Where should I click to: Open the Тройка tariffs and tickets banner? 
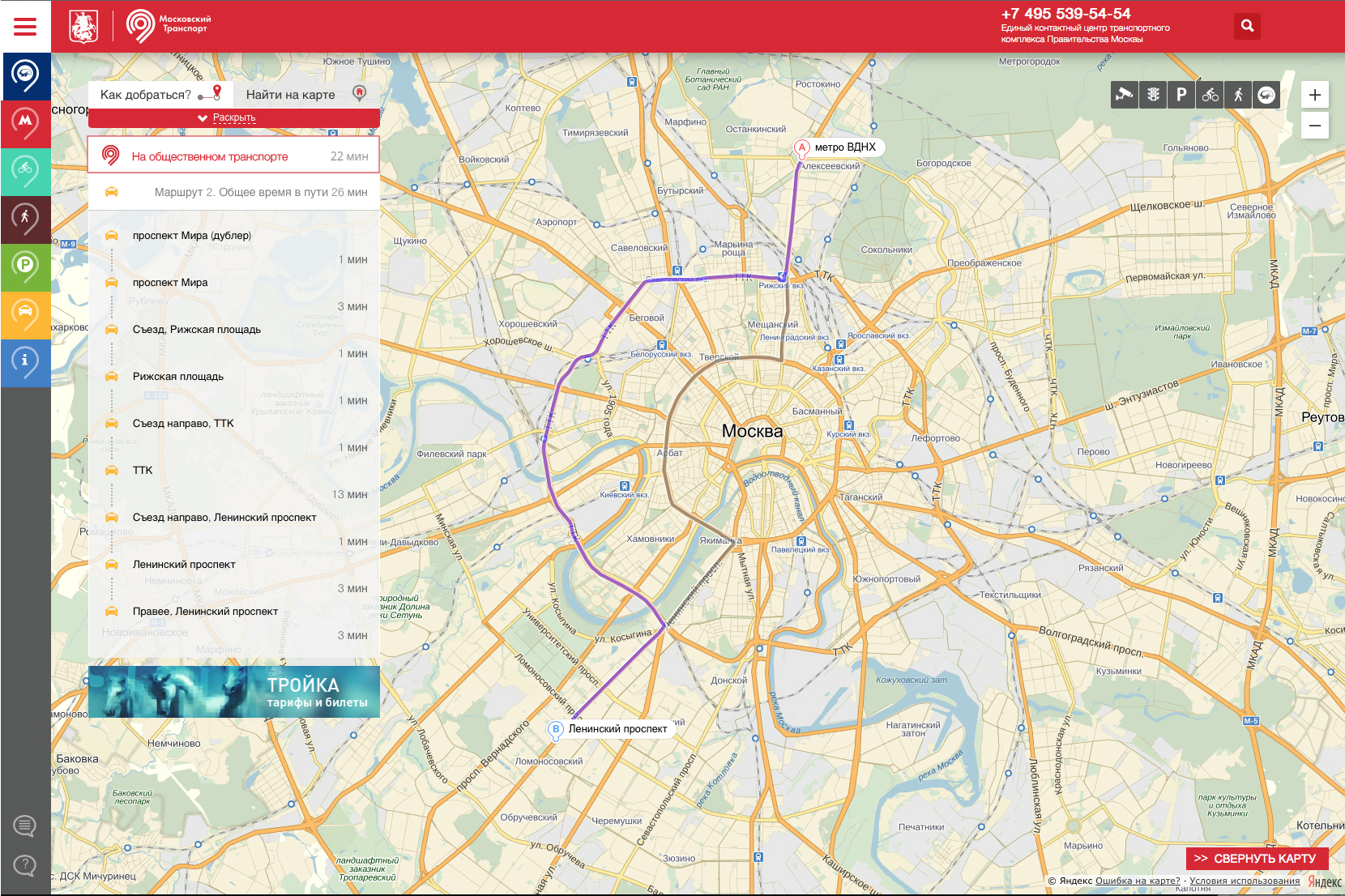tap(234, 692)
